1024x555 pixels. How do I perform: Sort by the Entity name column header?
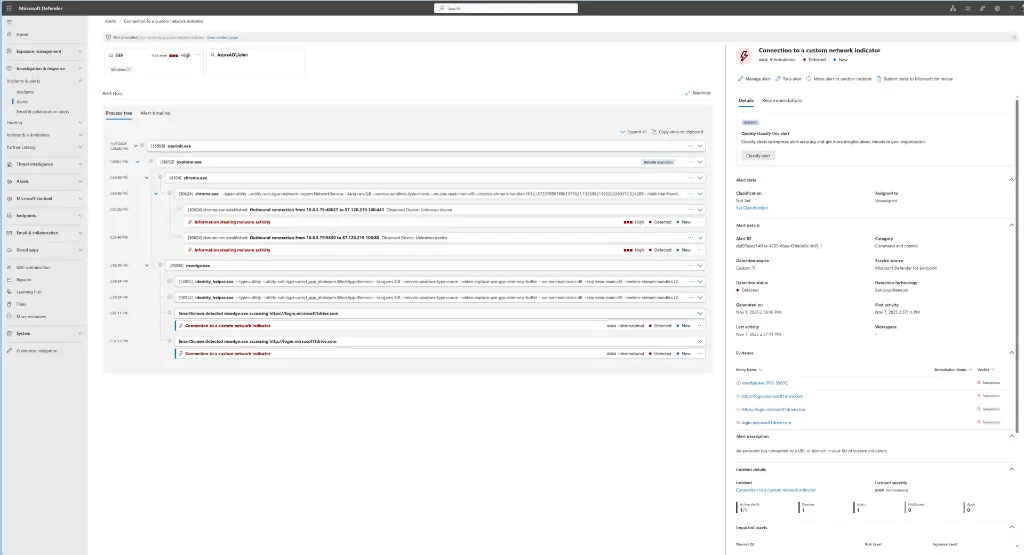748,370
